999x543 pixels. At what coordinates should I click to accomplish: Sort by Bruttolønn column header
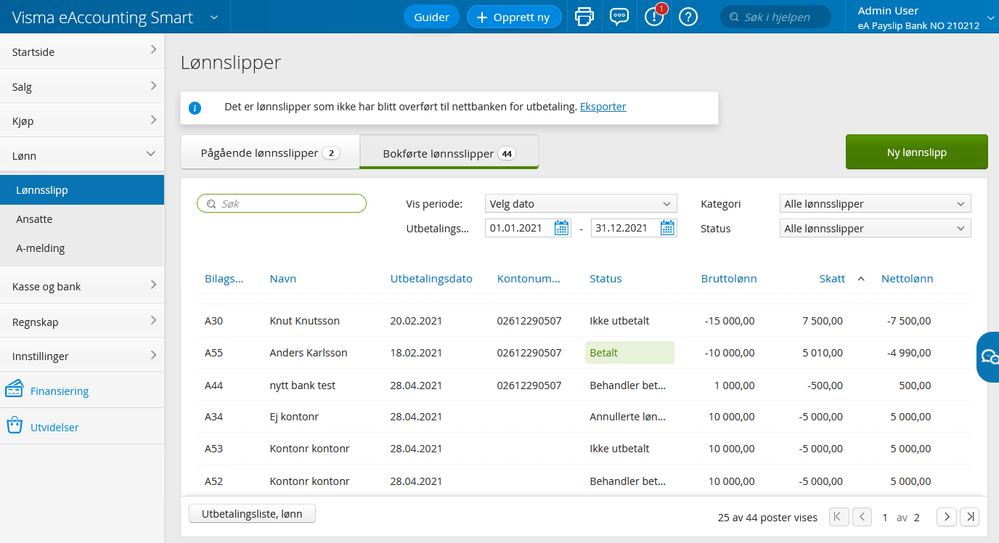[729, 279]
